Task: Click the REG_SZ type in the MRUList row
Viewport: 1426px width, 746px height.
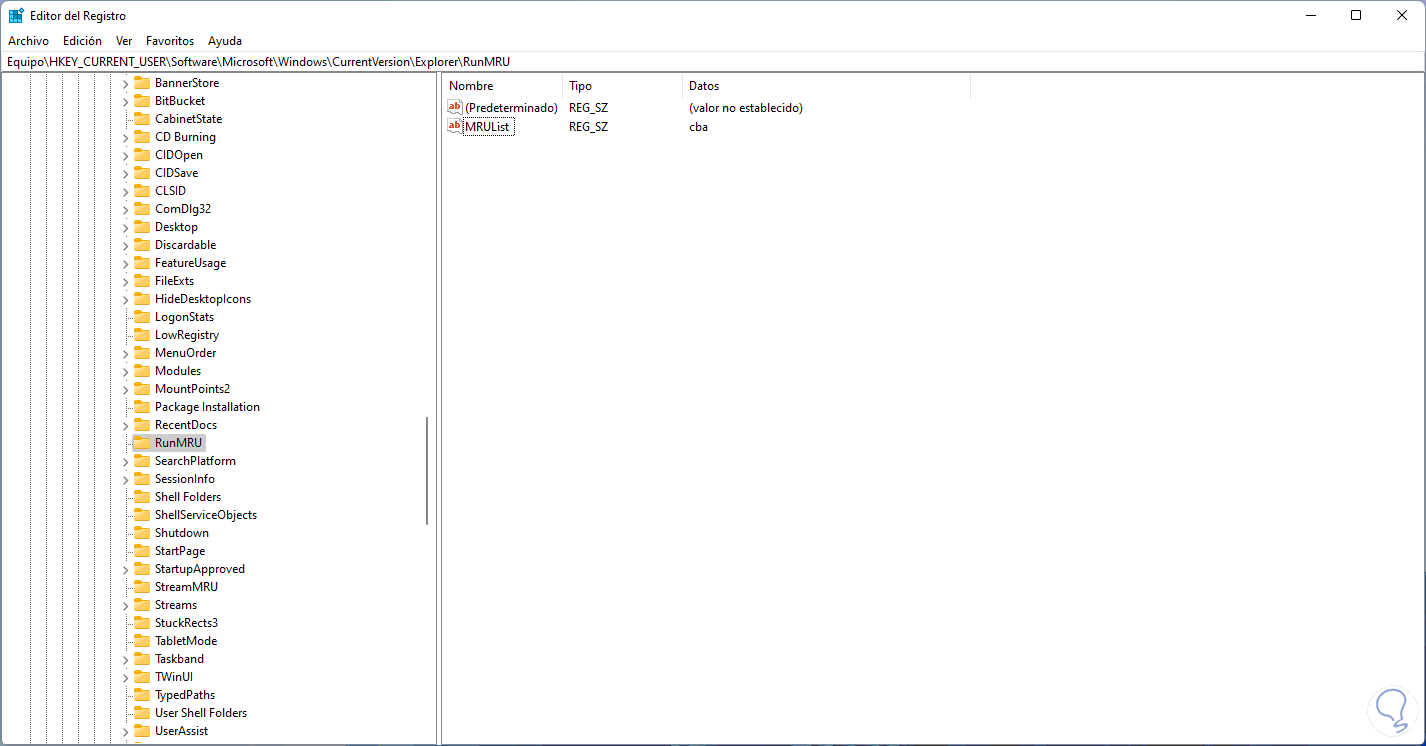Action: (x=588, y=127)
